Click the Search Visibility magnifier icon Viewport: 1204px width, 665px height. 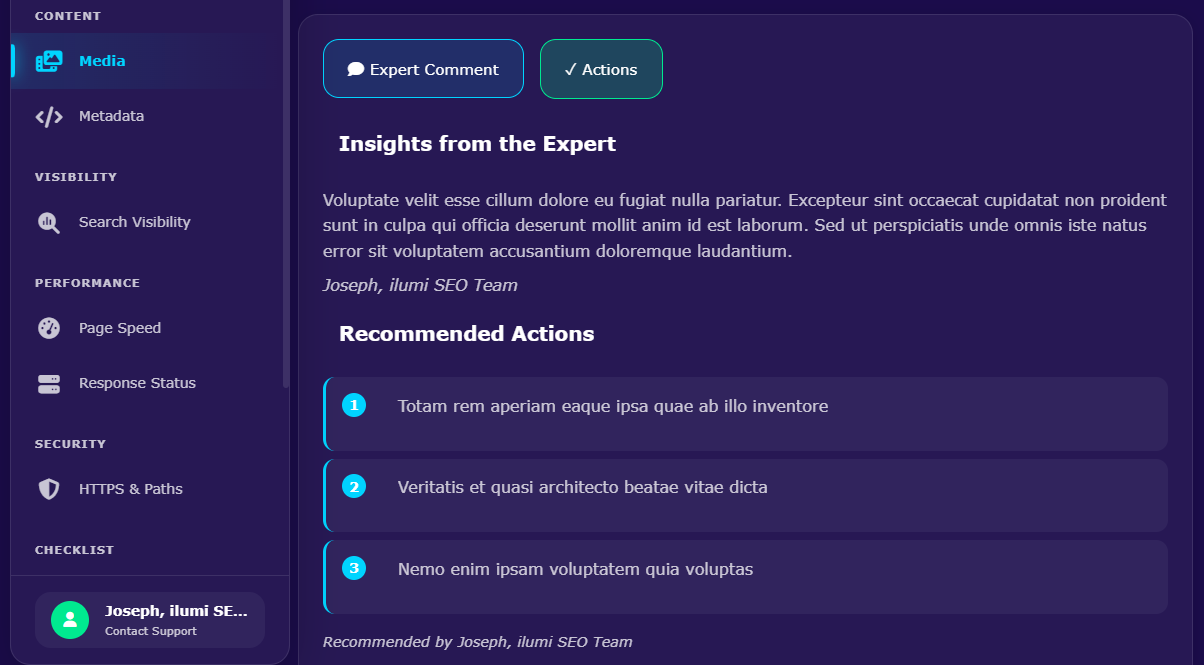tap(48, 222)
